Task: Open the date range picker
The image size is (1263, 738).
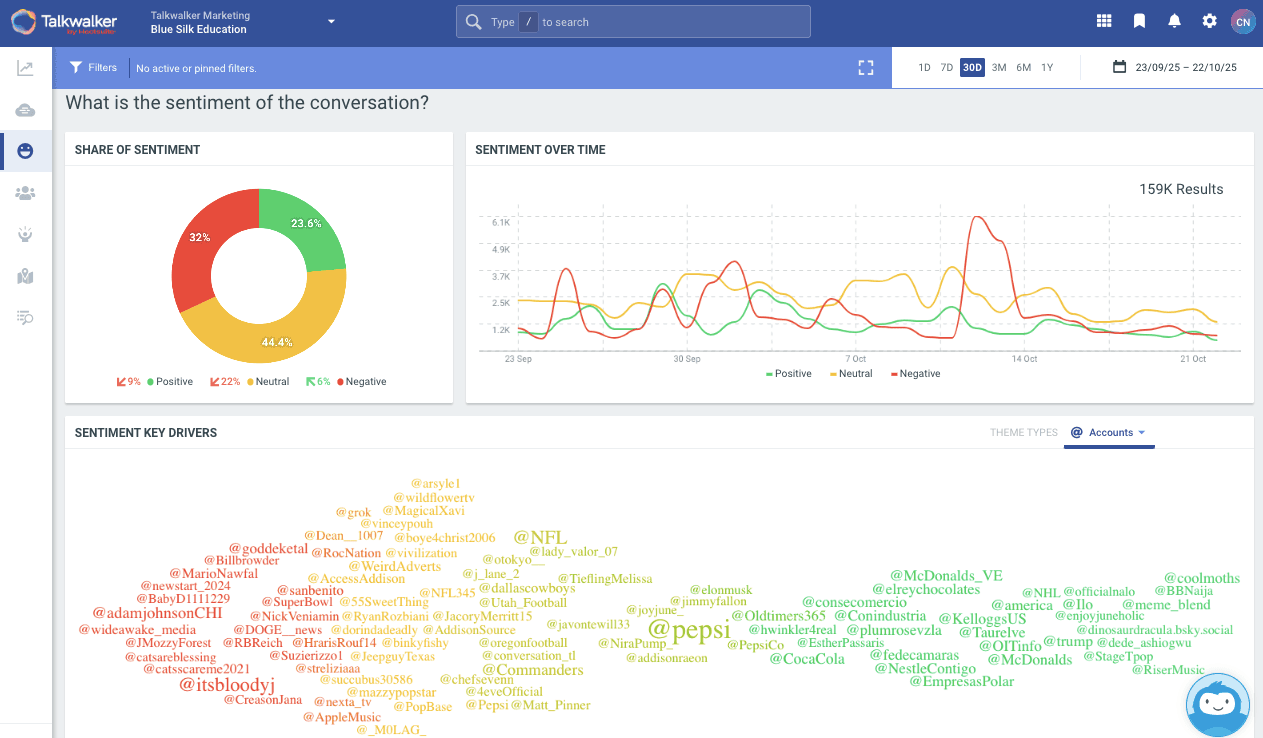Action: pyautogui.click(x=1175, y=68)
